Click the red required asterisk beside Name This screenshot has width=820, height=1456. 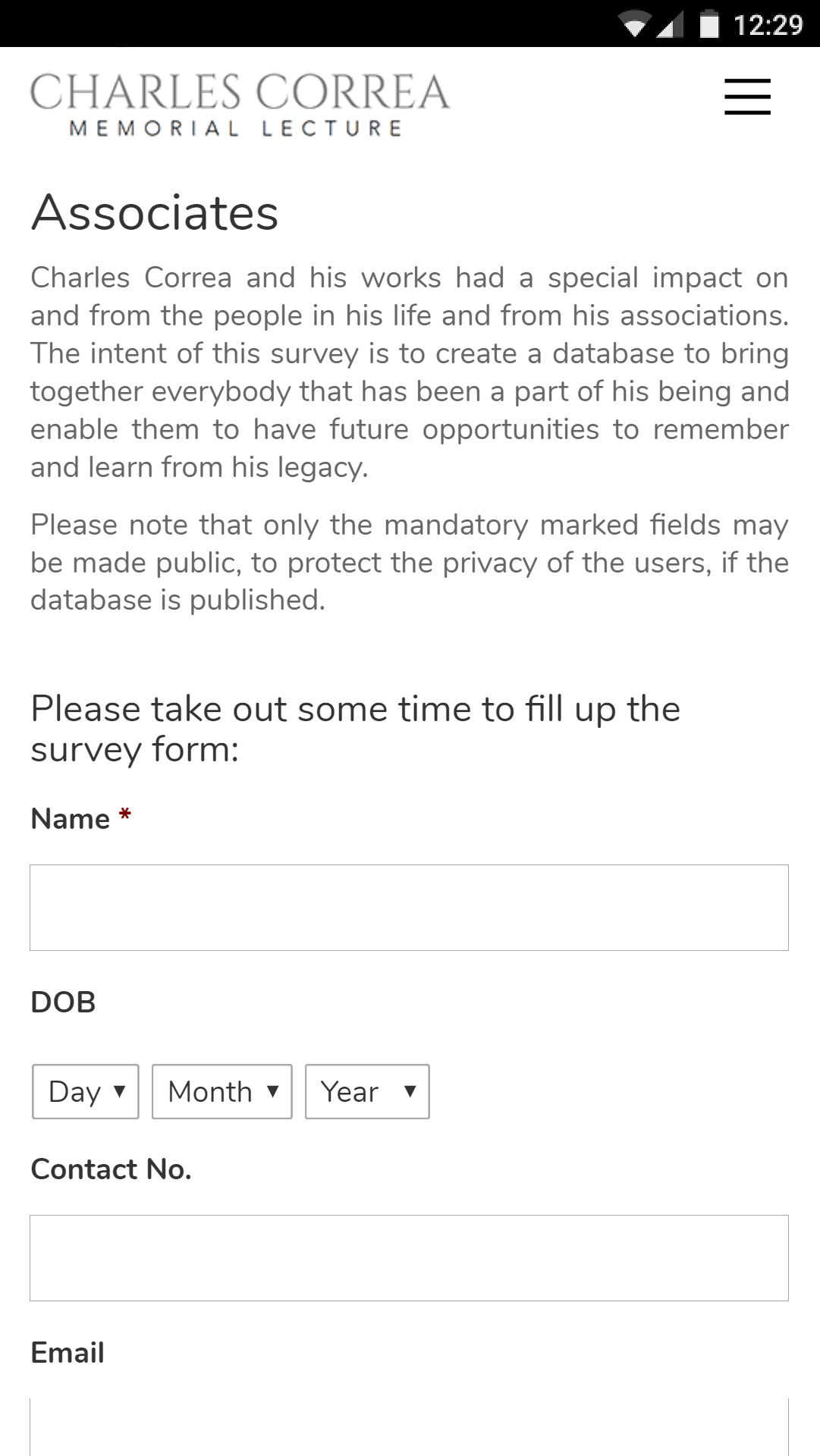click(x=125, y=816)
